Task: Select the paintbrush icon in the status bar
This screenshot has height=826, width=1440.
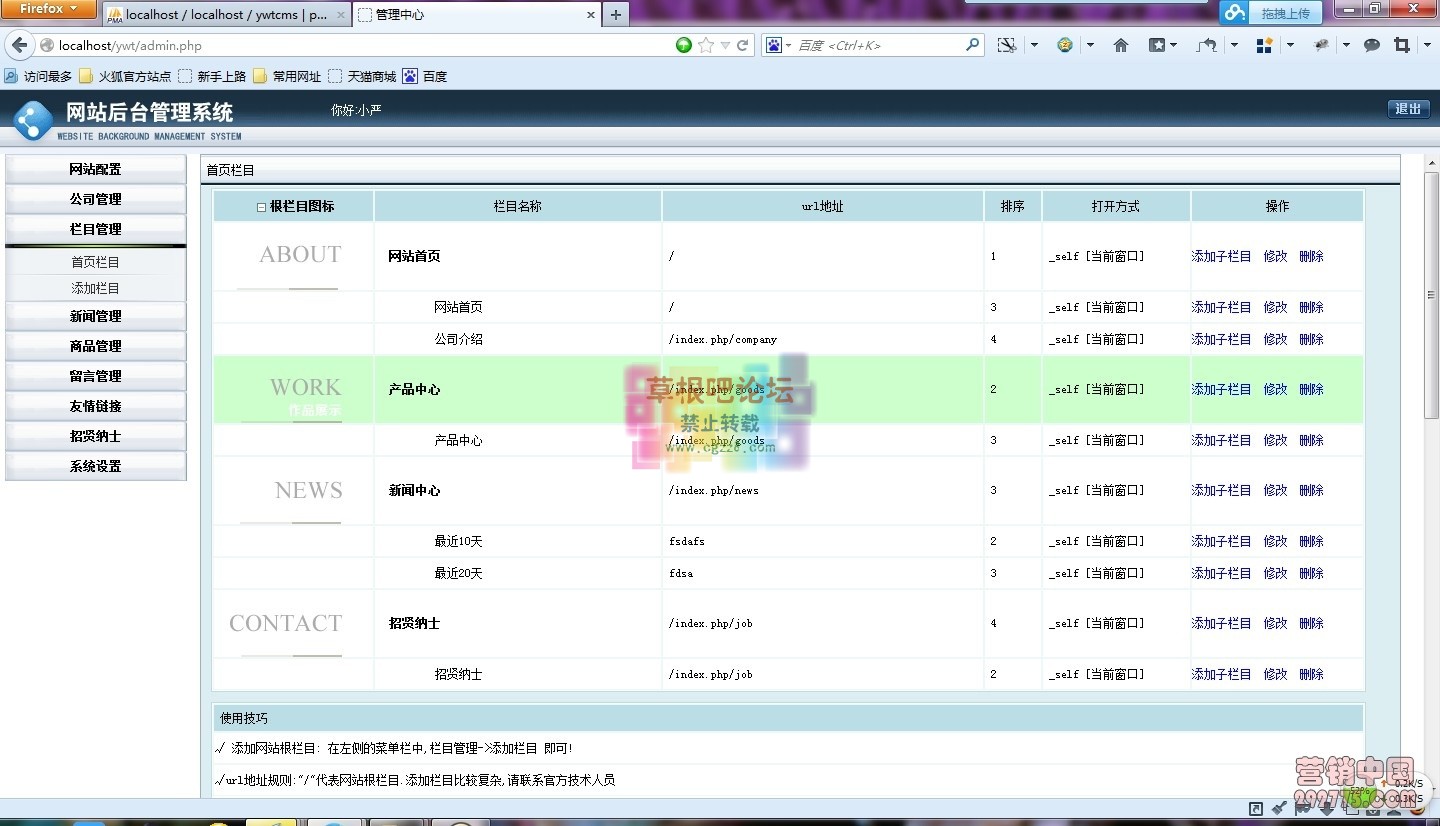Action: (x=1279, y=808)
